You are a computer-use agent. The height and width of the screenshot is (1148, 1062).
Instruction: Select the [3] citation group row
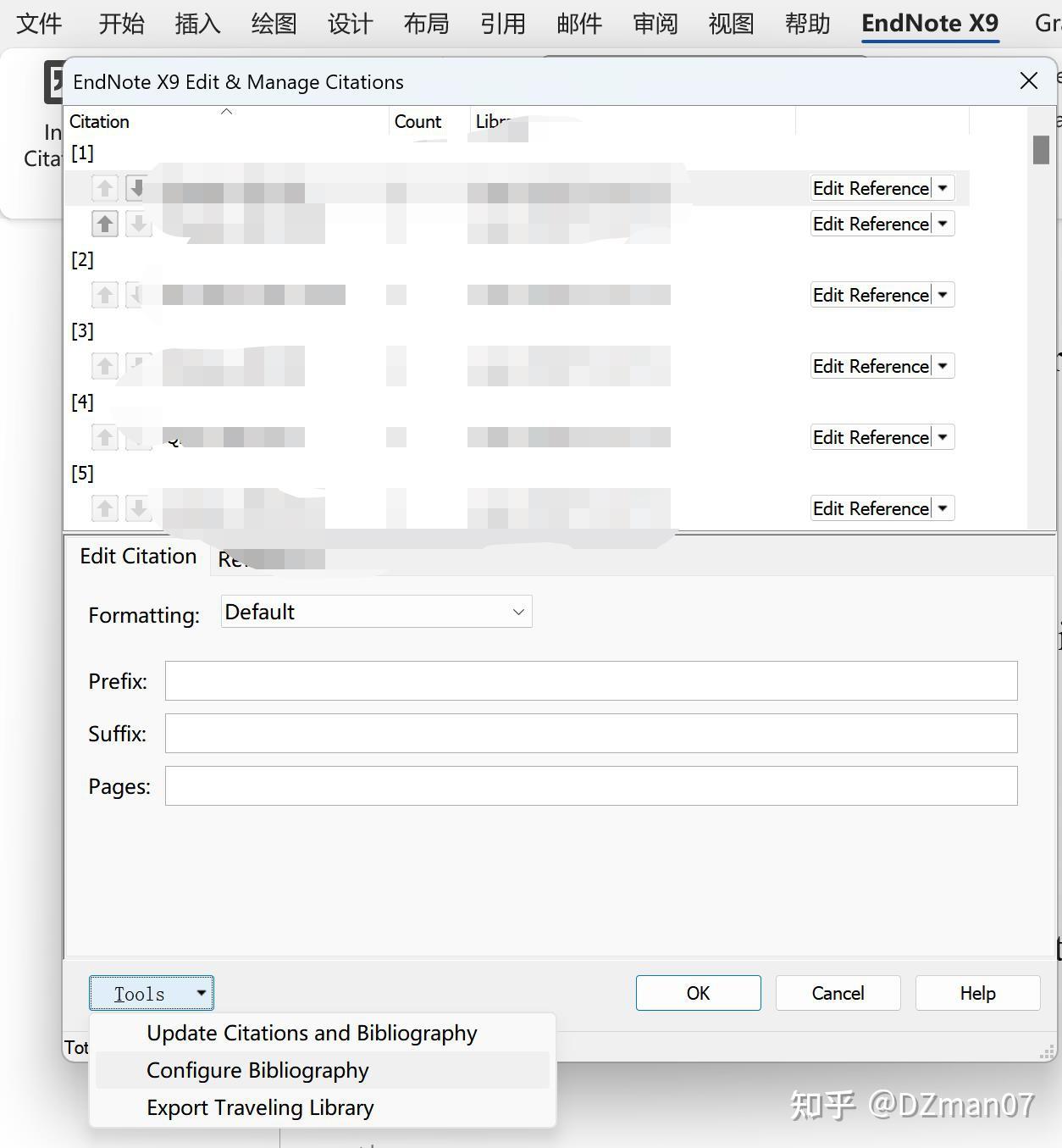pyautogui.click(x=82, y=330)
